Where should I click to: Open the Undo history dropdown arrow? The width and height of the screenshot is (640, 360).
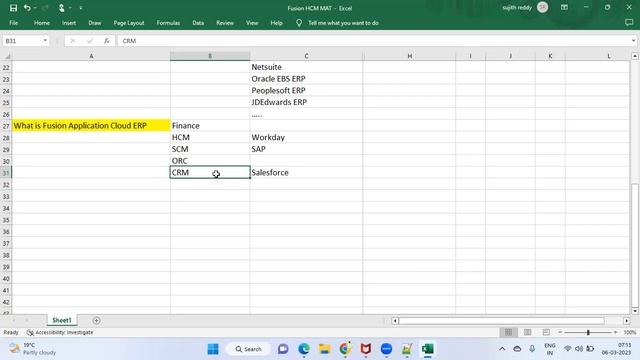(35, 8)
